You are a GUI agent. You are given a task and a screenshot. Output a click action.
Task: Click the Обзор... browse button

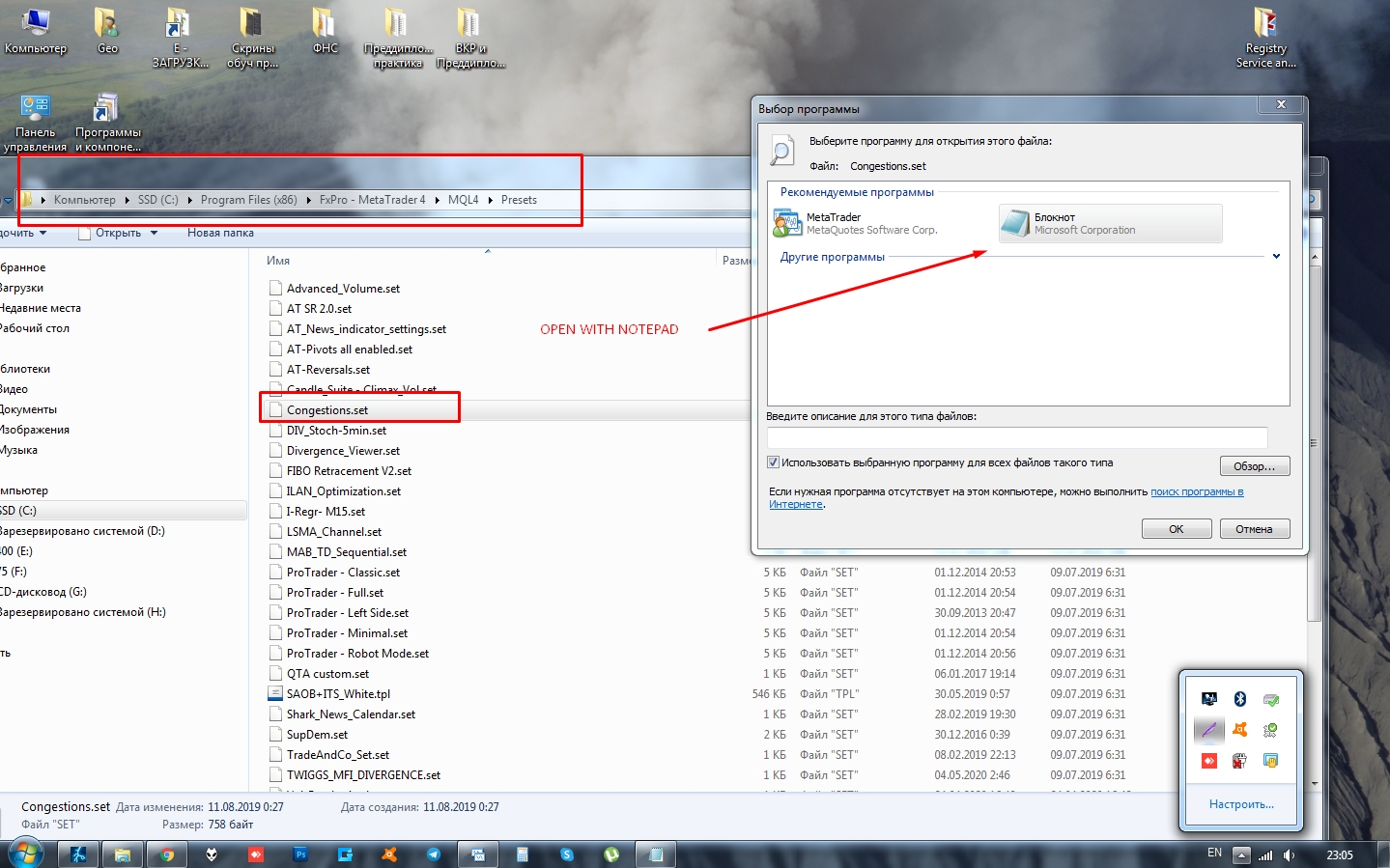coord(1255,466)
